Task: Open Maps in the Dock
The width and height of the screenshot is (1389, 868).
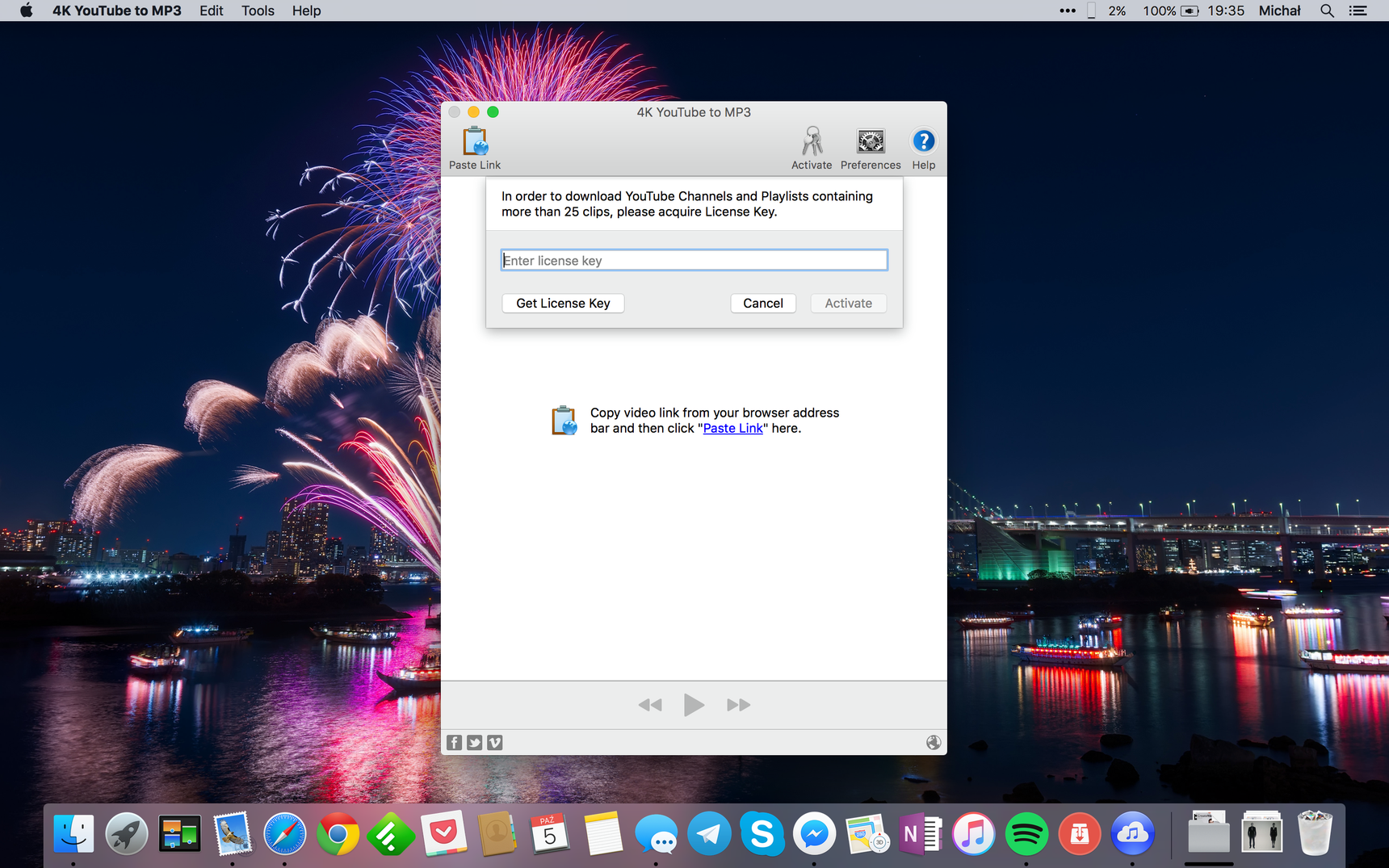Action: (x=867, y=834)
